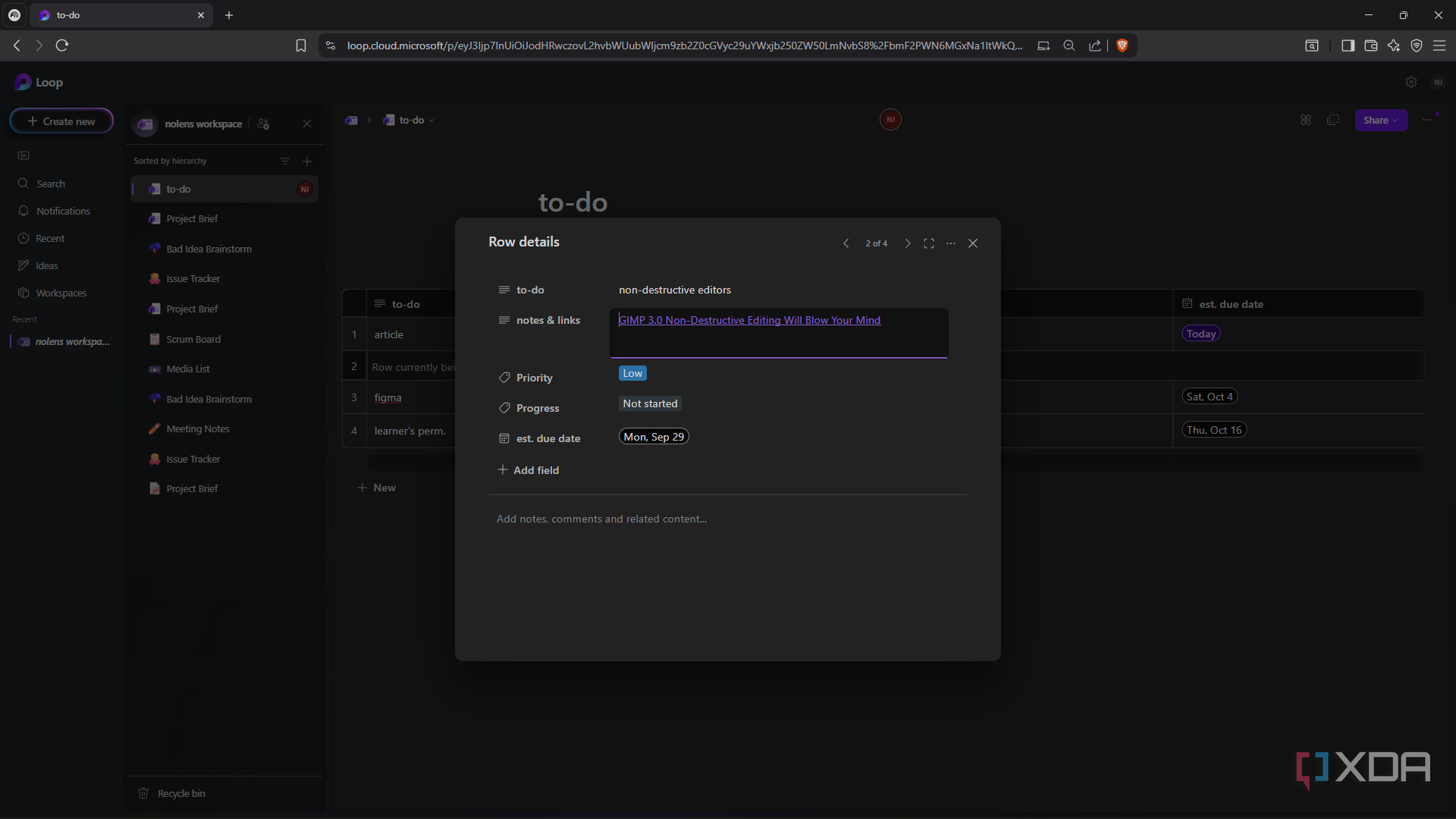1456x819 pixels.
Task: Expand Row details to full screen
Action: click(929, 243)
